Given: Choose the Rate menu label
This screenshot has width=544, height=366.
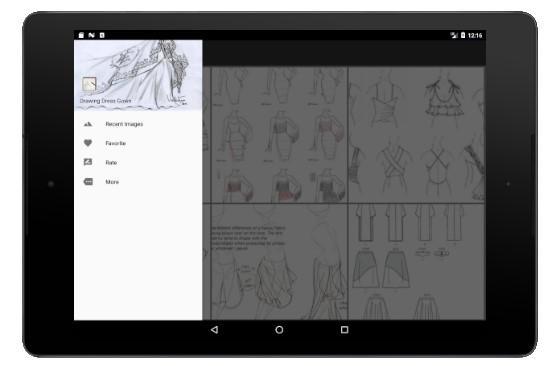Looking at the screenshot, I should pyautogui.click(x=111, y=162).
